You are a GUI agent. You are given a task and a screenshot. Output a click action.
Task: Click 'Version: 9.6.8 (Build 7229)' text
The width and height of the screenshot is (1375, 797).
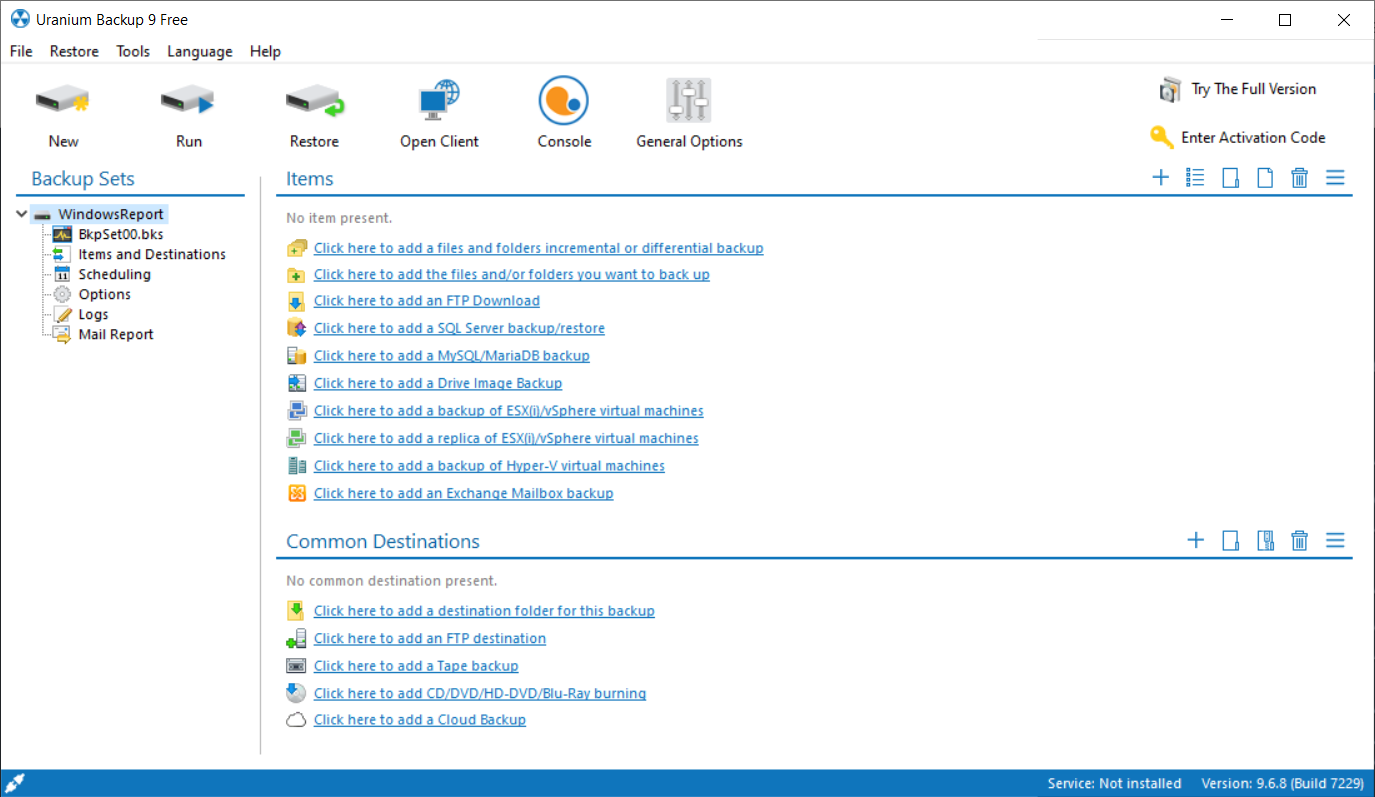pyautogui.click(x=1283, y=783)
